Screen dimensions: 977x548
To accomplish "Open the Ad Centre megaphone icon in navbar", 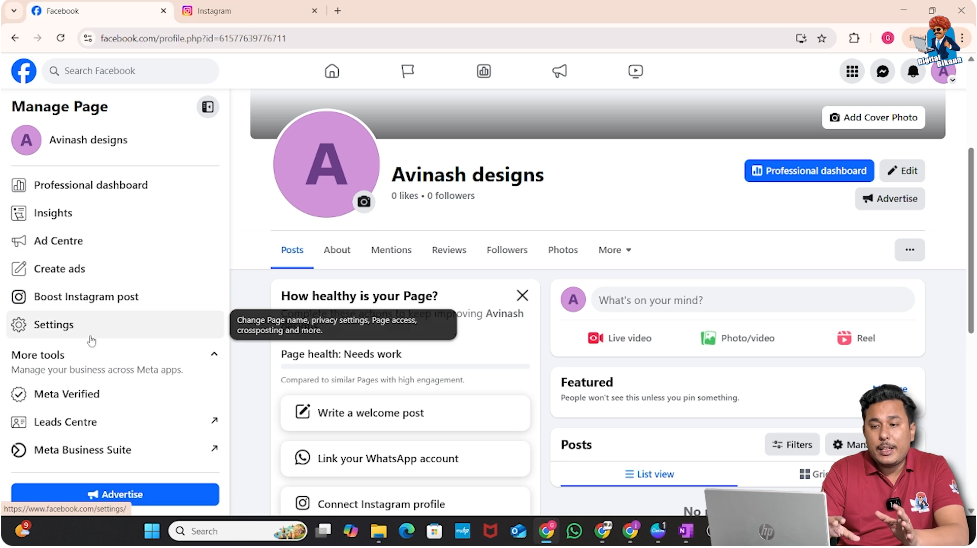I will coord(560,71).
